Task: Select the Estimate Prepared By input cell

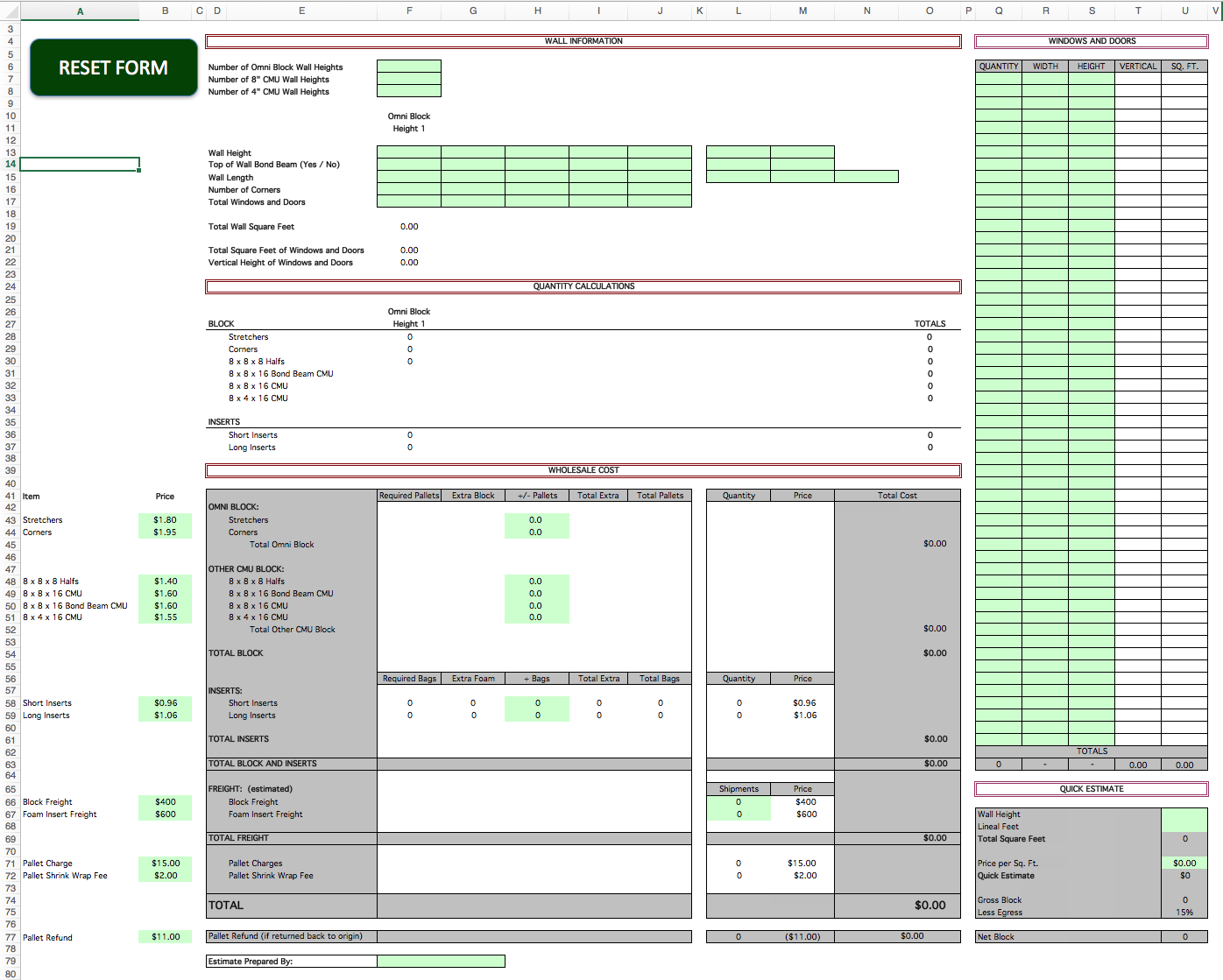Action: tap(441, 962)
